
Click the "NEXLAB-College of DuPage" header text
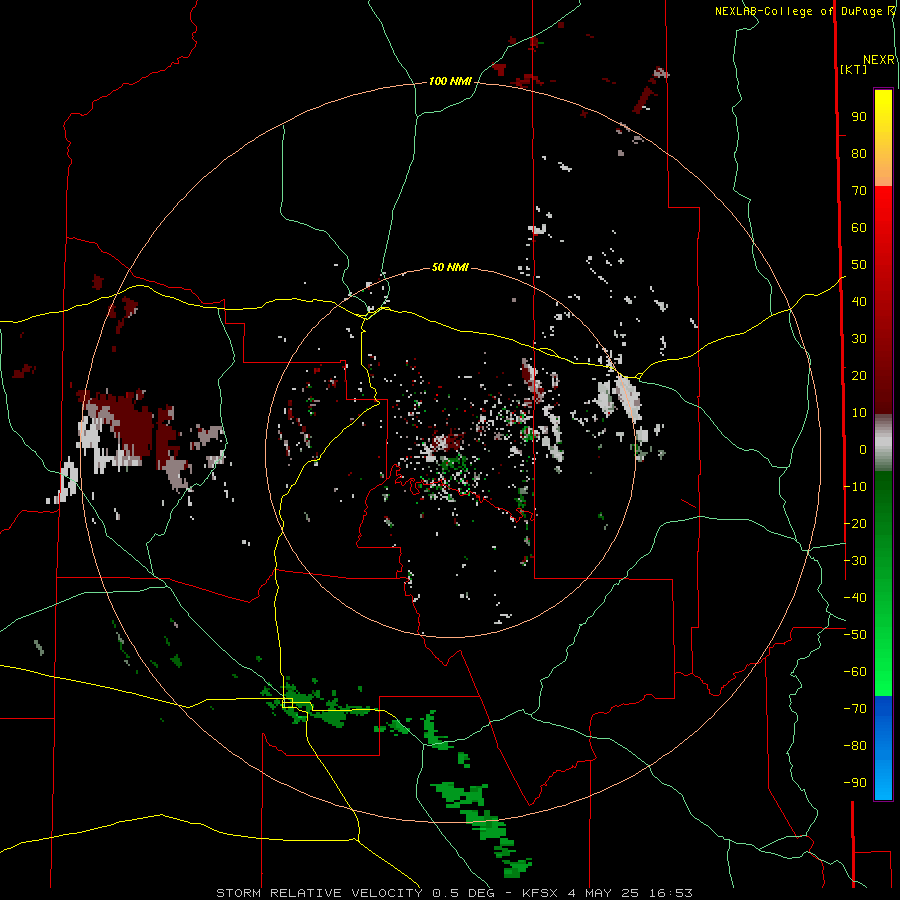point(798,11)
